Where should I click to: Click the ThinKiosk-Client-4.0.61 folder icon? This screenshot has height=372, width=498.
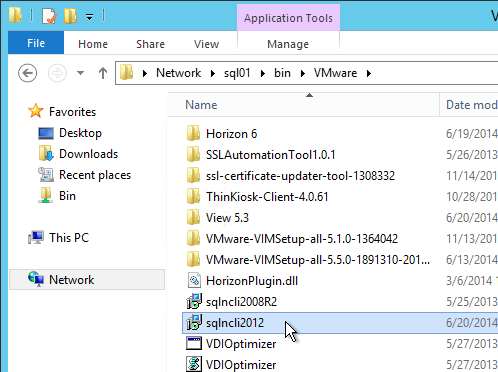coord(193,196)
